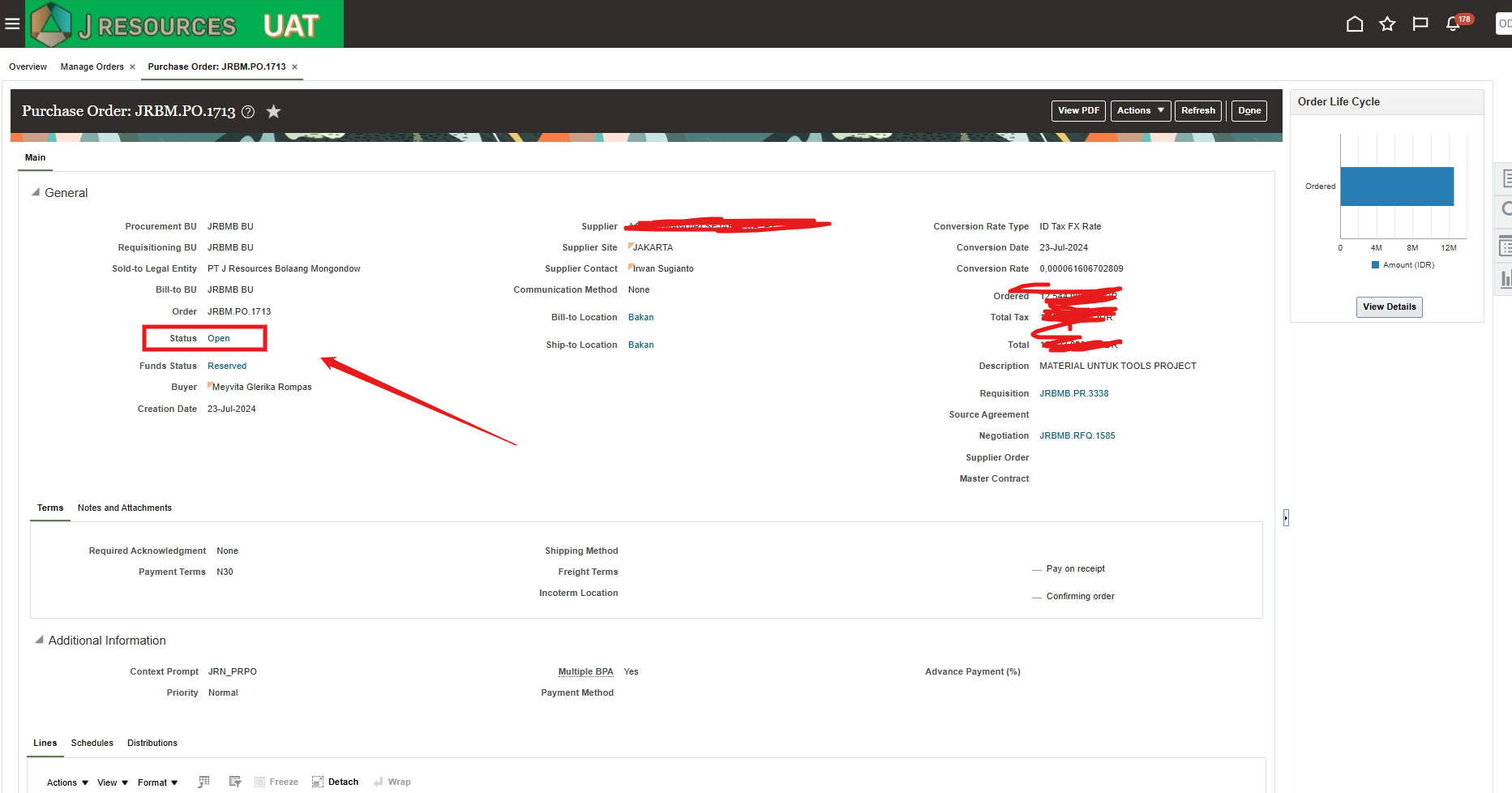Screen dimensions: 1512x793
Task: Go to the Home page icon
Action: click(x=1354, y=24)
